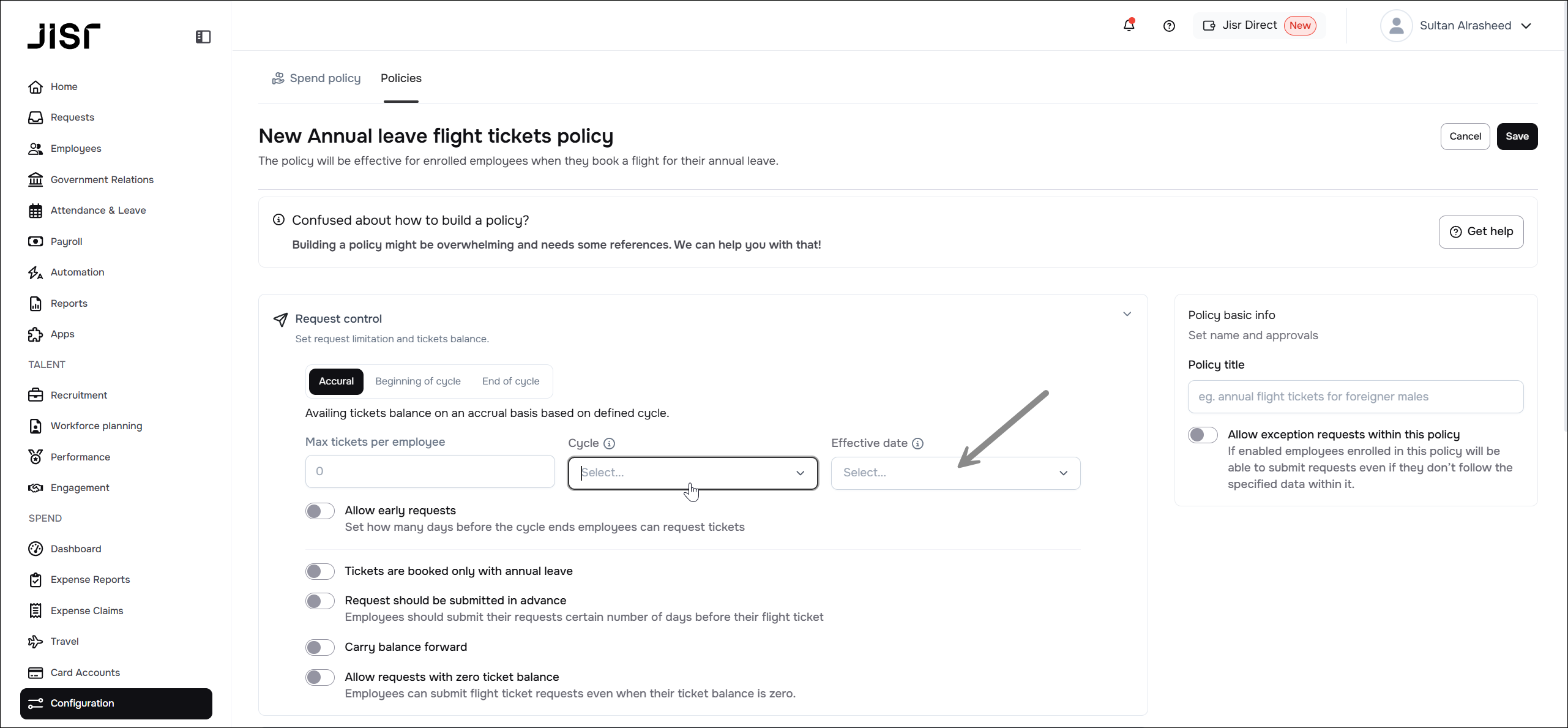The image size is (1568, 728).
Task: Collapse the sidebar using panel icon
Action: pos(203,37)
